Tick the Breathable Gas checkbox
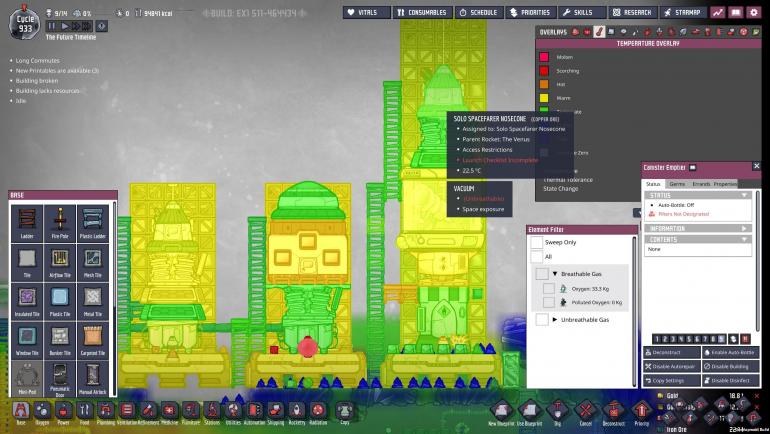Screen dimensions: 770x434 pyautogui.click(x=542, y=274)
